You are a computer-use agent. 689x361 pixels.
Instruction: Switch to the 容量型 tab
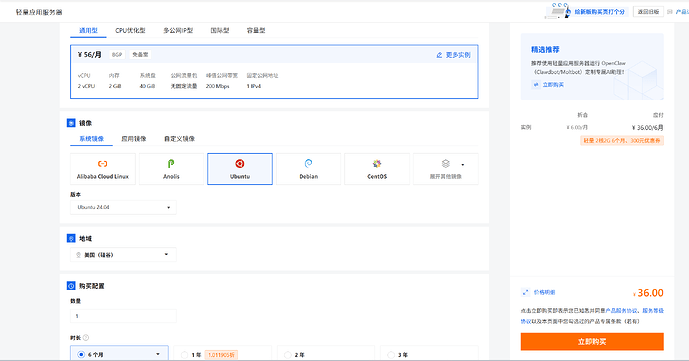(x=256, y=30)
